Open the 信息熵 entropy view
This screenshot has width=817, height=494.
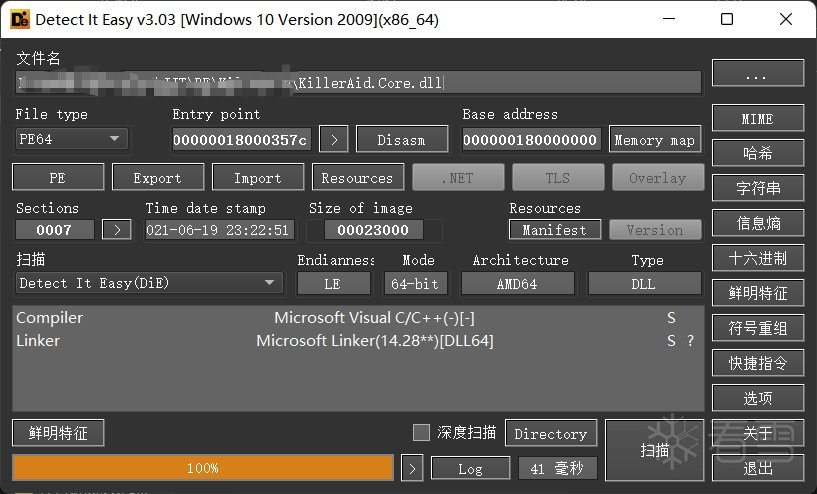[x=758, y=223]
